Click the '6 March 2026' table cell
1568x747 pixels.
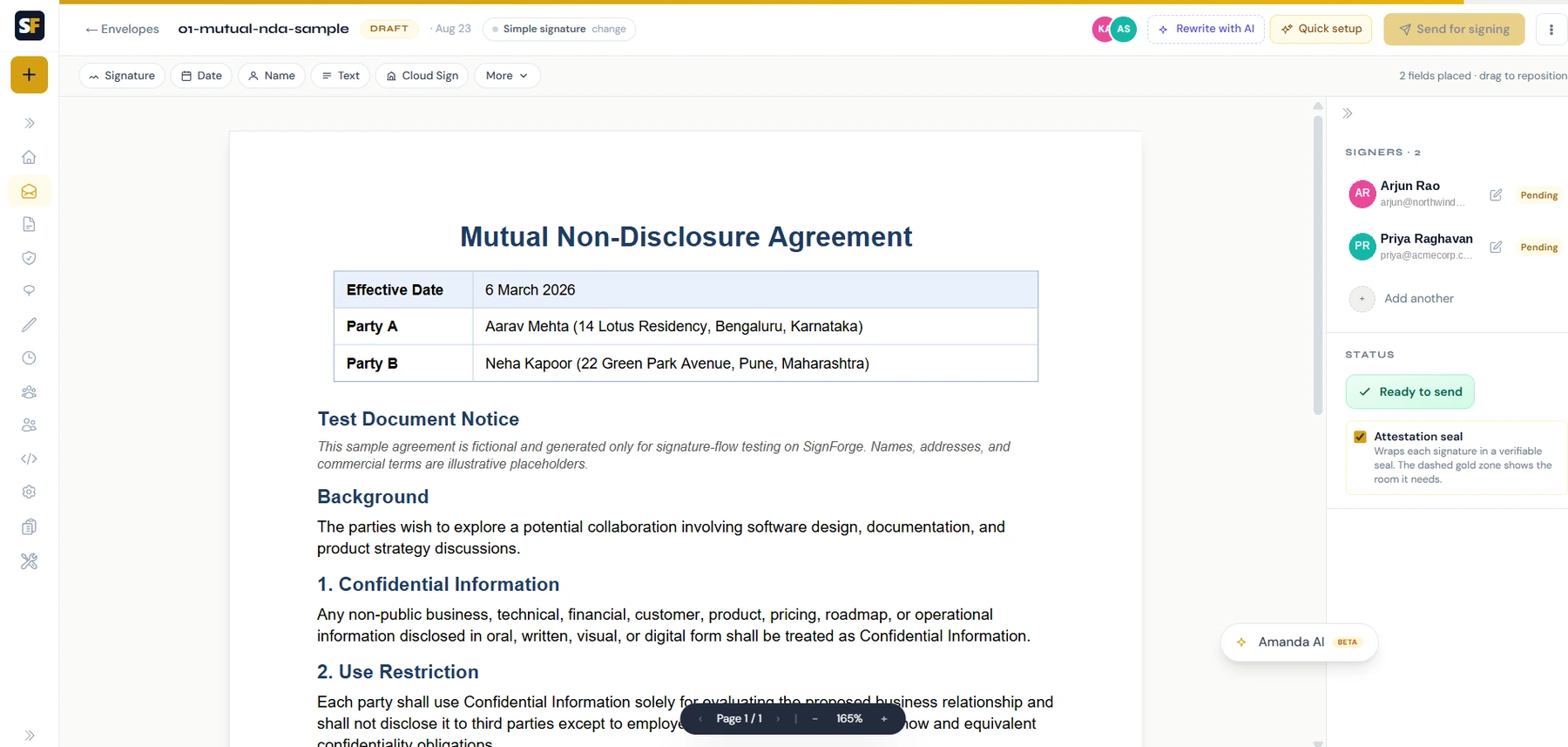tap(754, 289)
